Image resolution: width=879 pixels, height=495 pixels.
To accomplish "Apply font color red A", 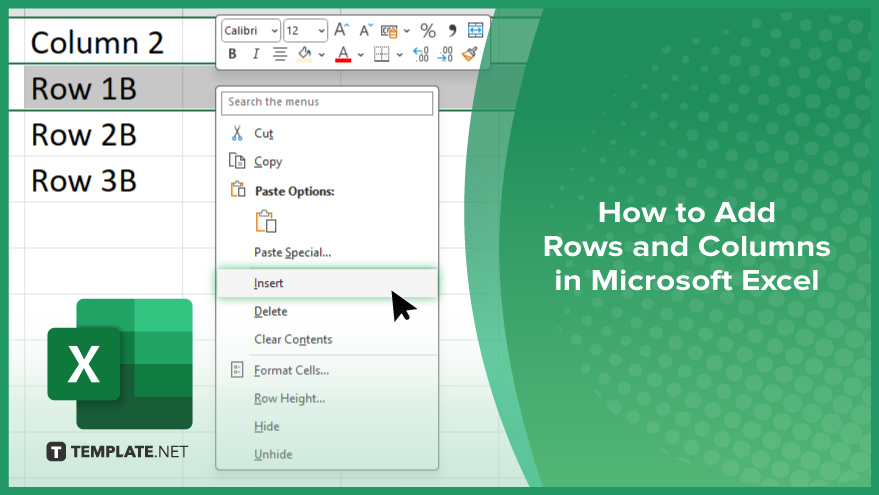I will (x=343, y=54).
